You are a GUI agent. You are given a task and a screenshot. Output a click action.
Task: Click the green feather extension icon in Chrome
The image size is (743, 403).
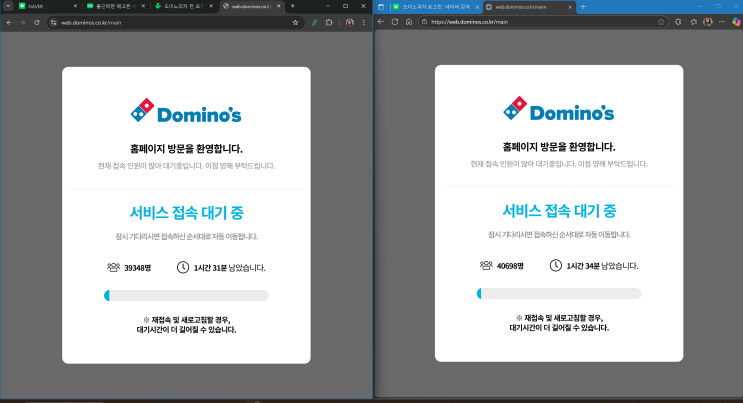pyautogui.click(x=314, y=22)
